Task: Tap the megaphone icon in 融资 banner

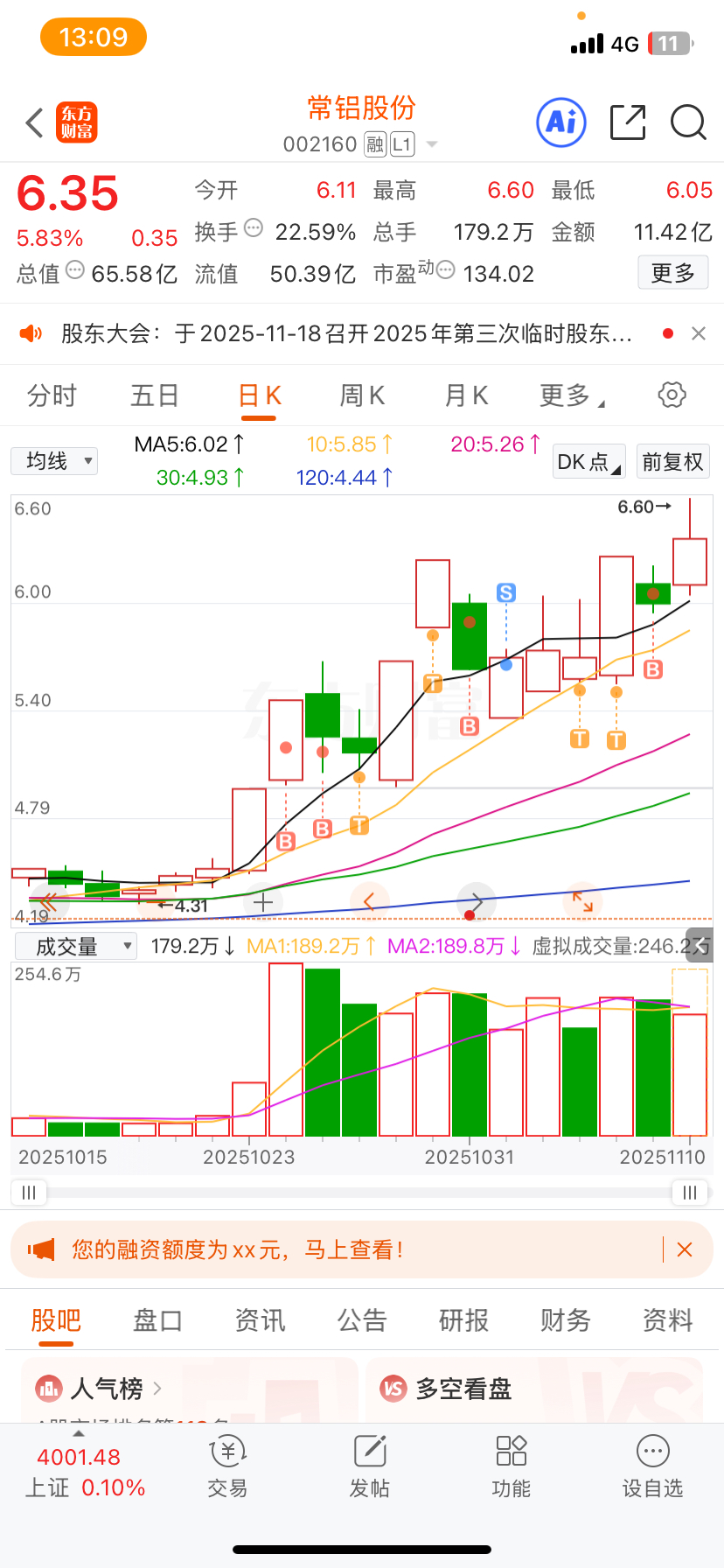Action: click(40, 1249)
